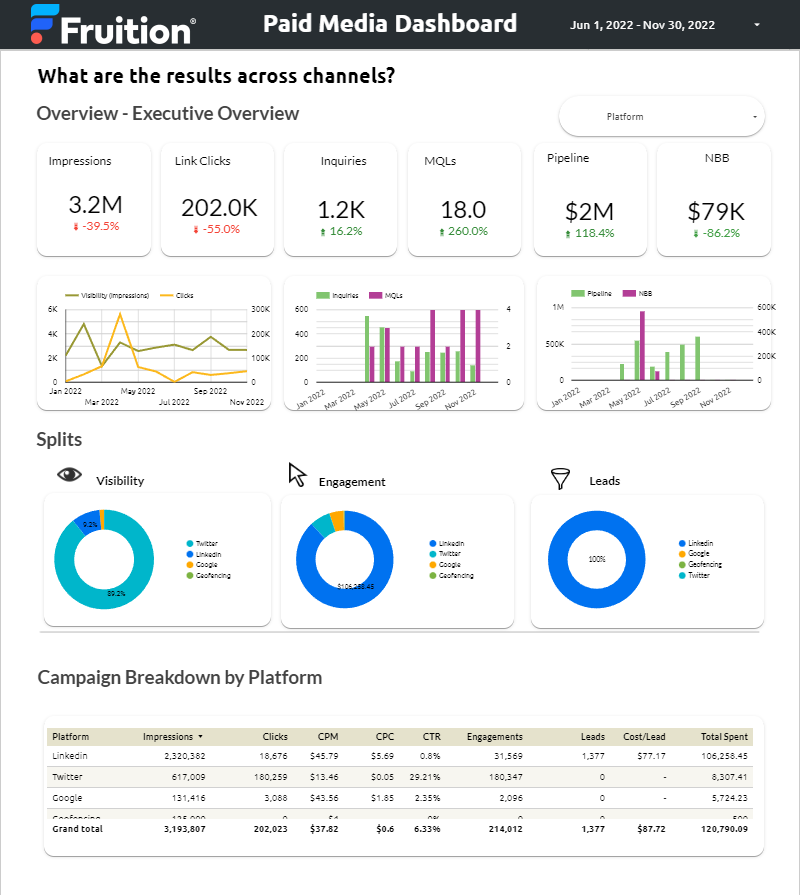Image resolution: width=800 pixels, height=895 pixels.
Task: Click the Clicks legend entry in line chart
Action: 177,296
